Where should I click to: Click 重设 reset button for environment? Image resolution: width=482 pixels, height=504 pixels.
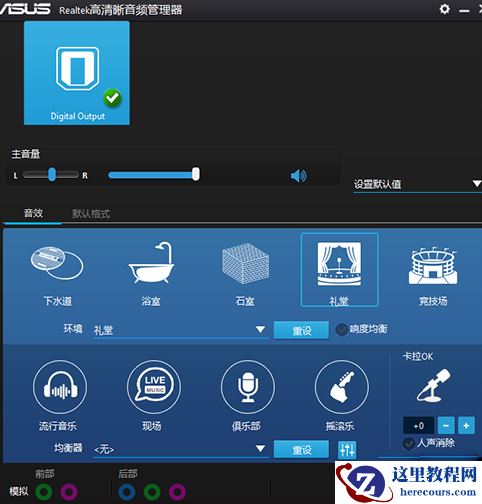(x=301, y=330)
